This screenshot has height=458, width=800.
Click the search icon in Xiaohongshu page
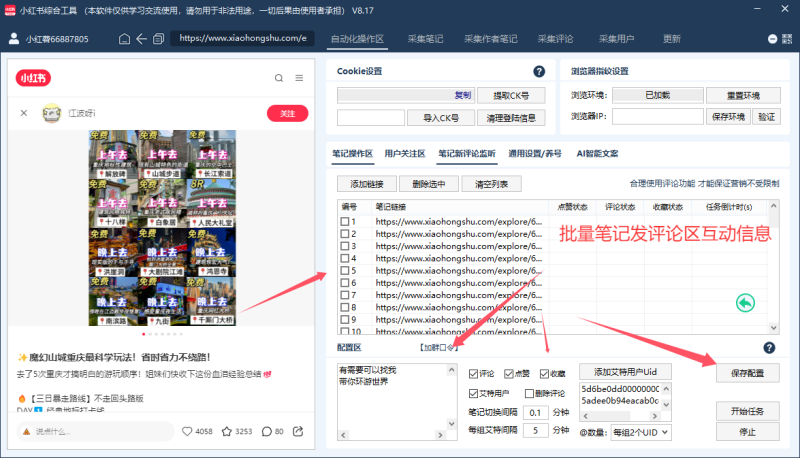(279, 78)
